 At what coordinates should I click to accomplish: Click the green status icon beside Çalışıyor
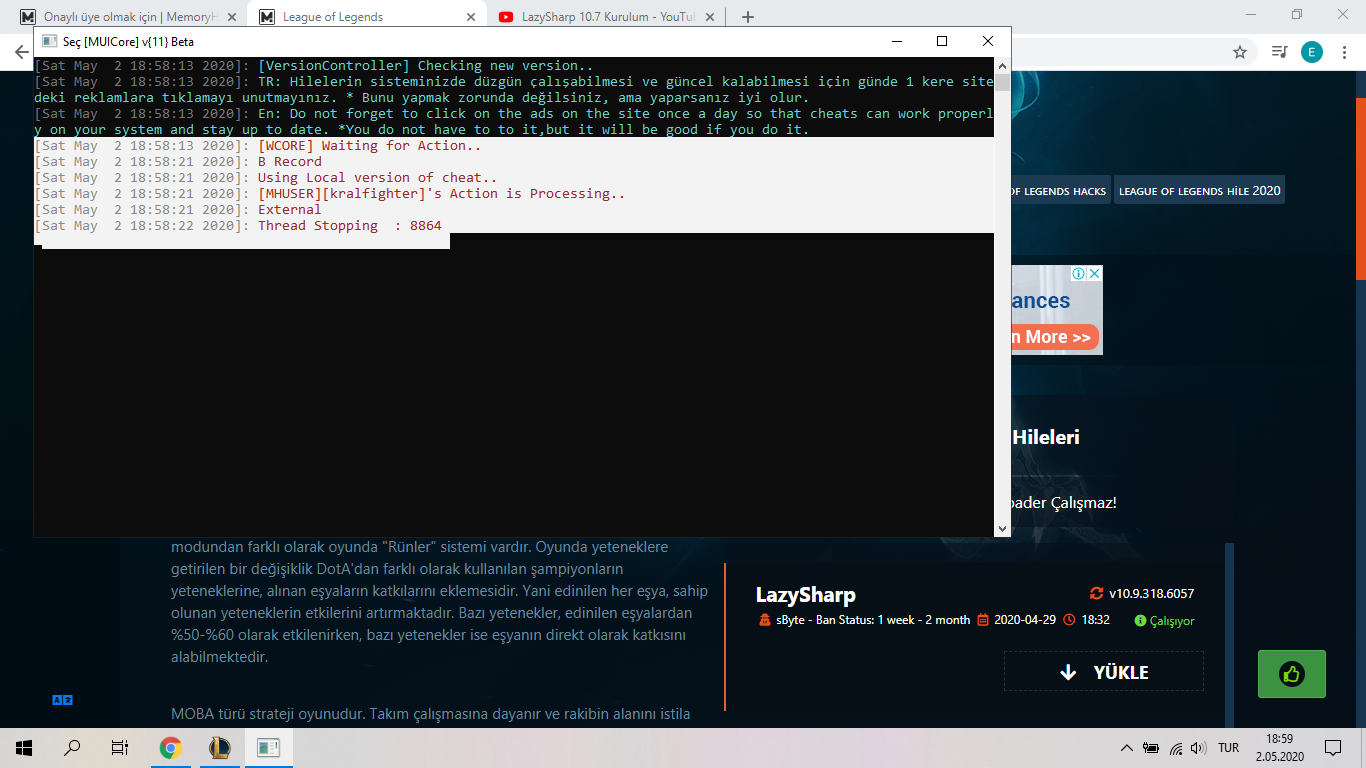click(x=1140, y=621)
